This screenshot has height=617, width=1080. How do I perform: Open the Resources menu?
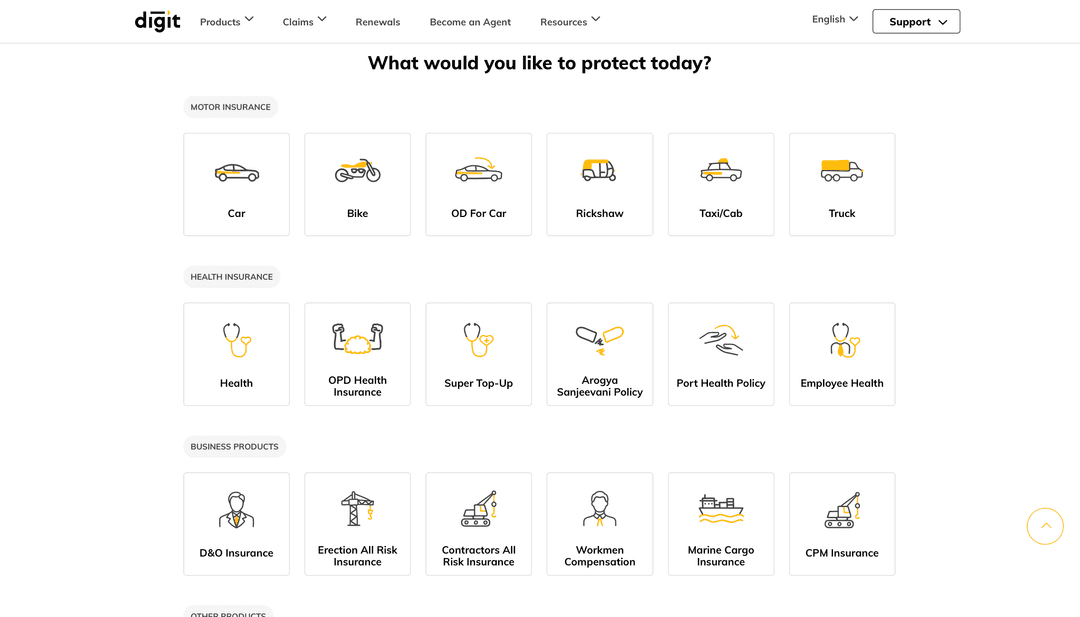[x=570, y=21]
